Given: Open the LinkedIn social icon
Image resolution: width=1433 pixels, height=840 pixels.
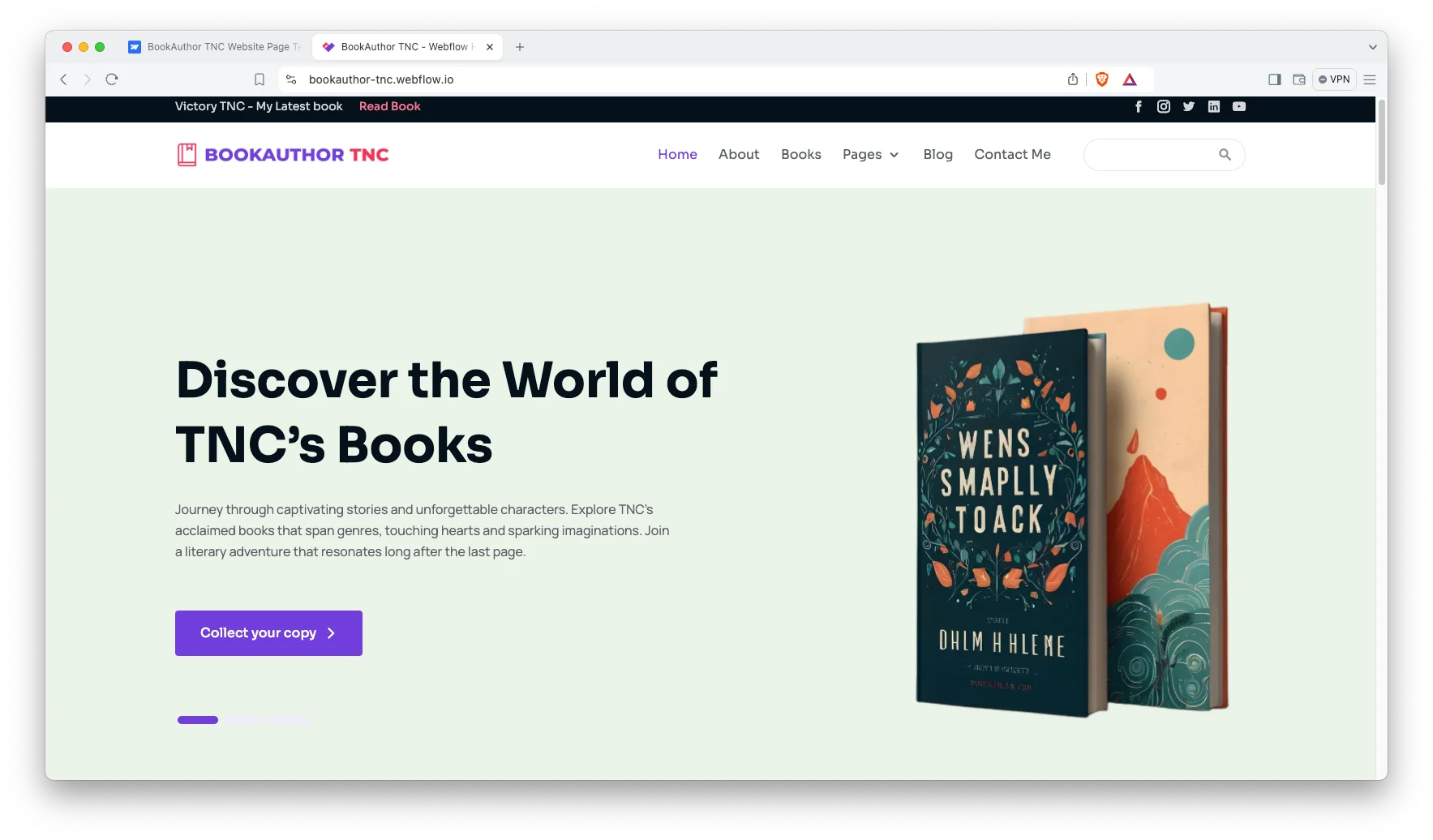Looking at the screenshot, I should click(1213, 106).
